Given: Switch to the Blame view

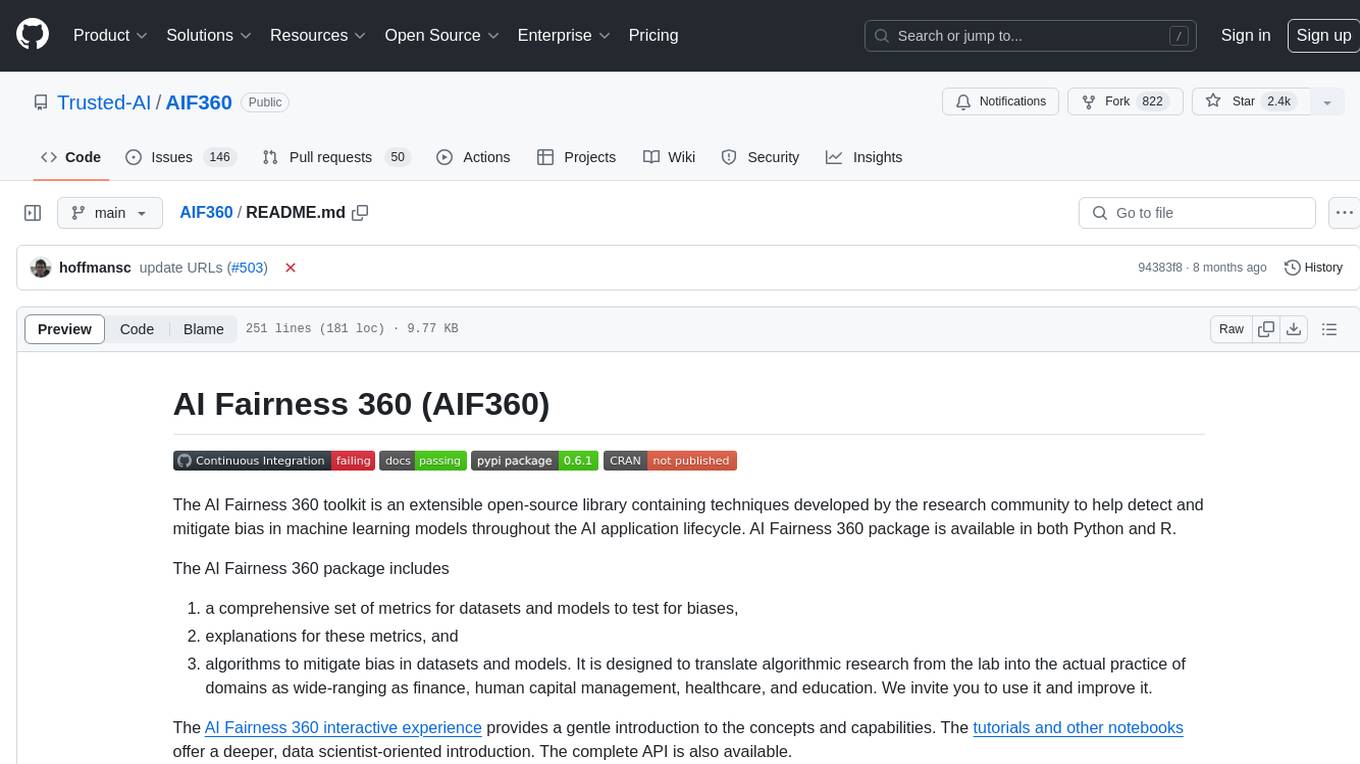Looking at the screenshot, I should click(203, 329).
